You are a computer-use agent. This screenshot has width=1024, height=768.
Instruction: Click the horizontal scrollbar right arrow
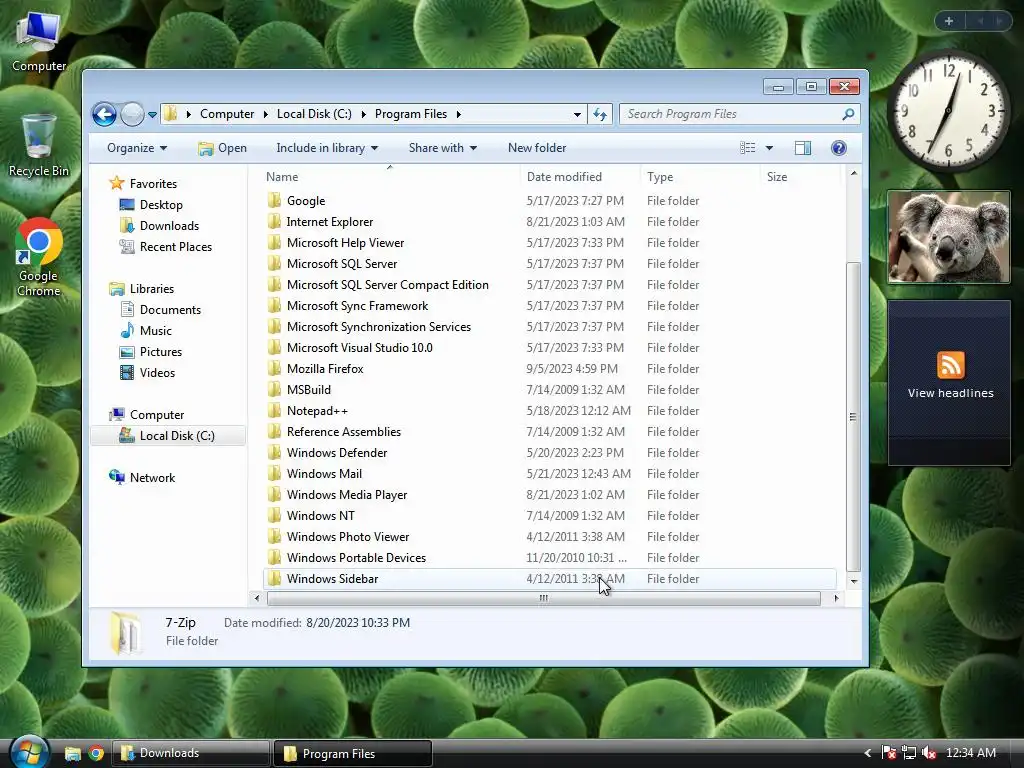coord(836,598)
